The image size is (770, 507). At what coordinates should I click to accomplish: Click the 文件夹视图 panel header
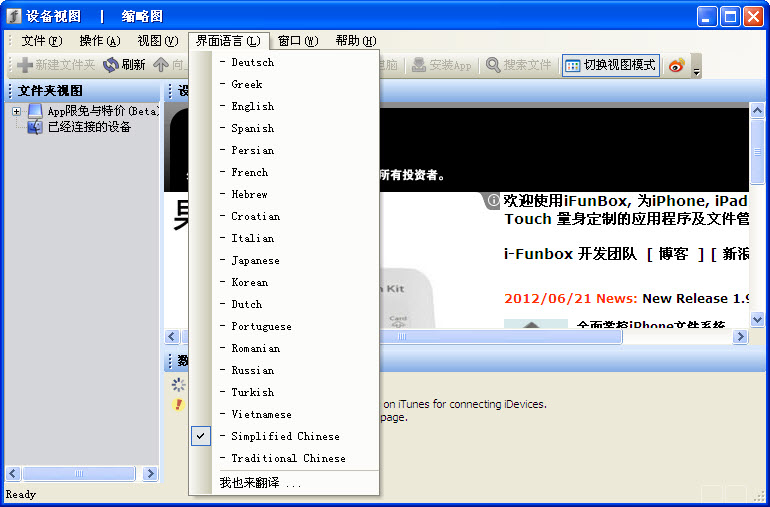click(82, 91)
